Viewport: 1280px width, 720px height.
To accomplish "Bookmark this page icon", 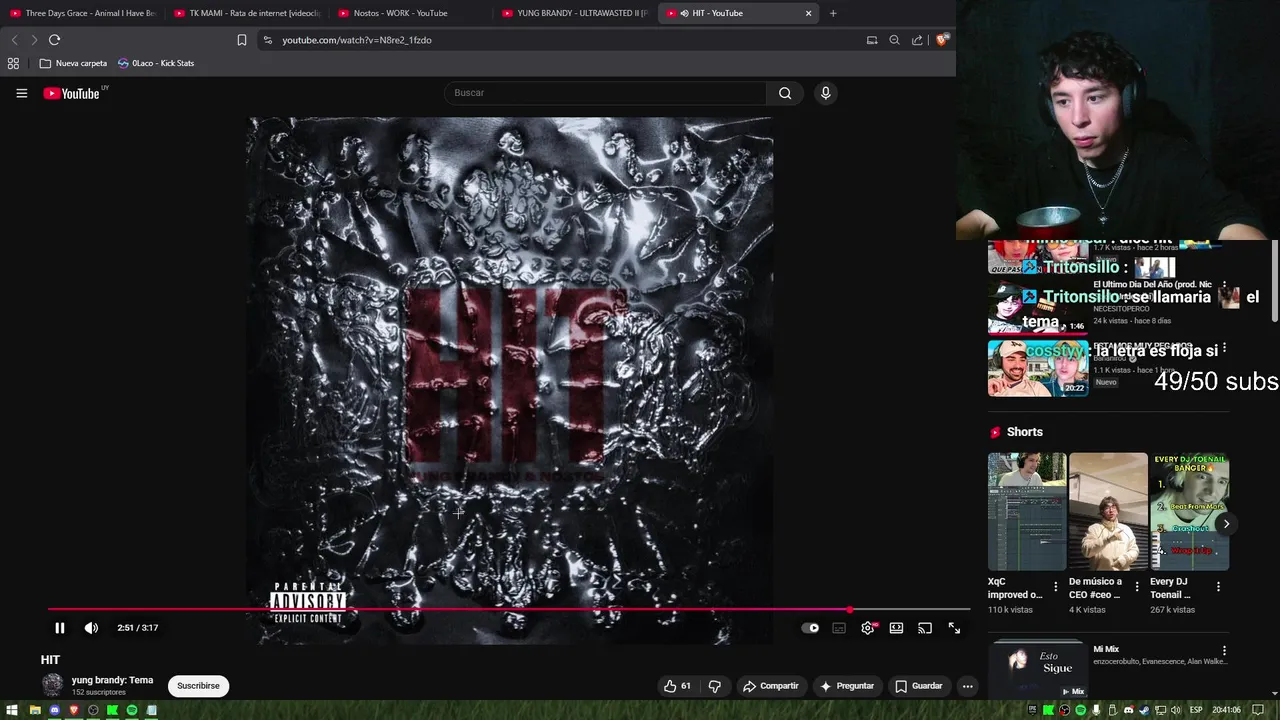I will pos(241,40).
